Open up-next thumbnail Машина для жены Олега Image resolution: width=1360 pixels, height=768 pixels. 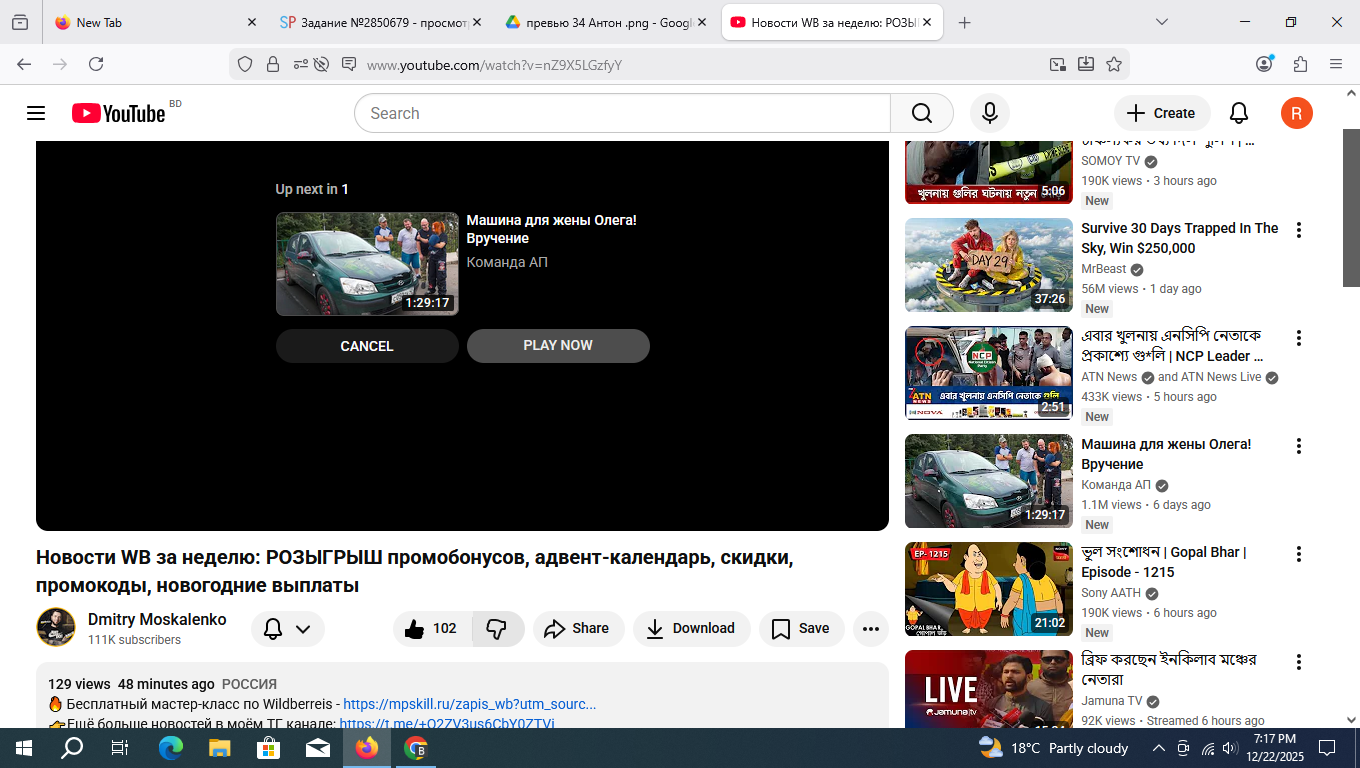click(x=367, y=264)
